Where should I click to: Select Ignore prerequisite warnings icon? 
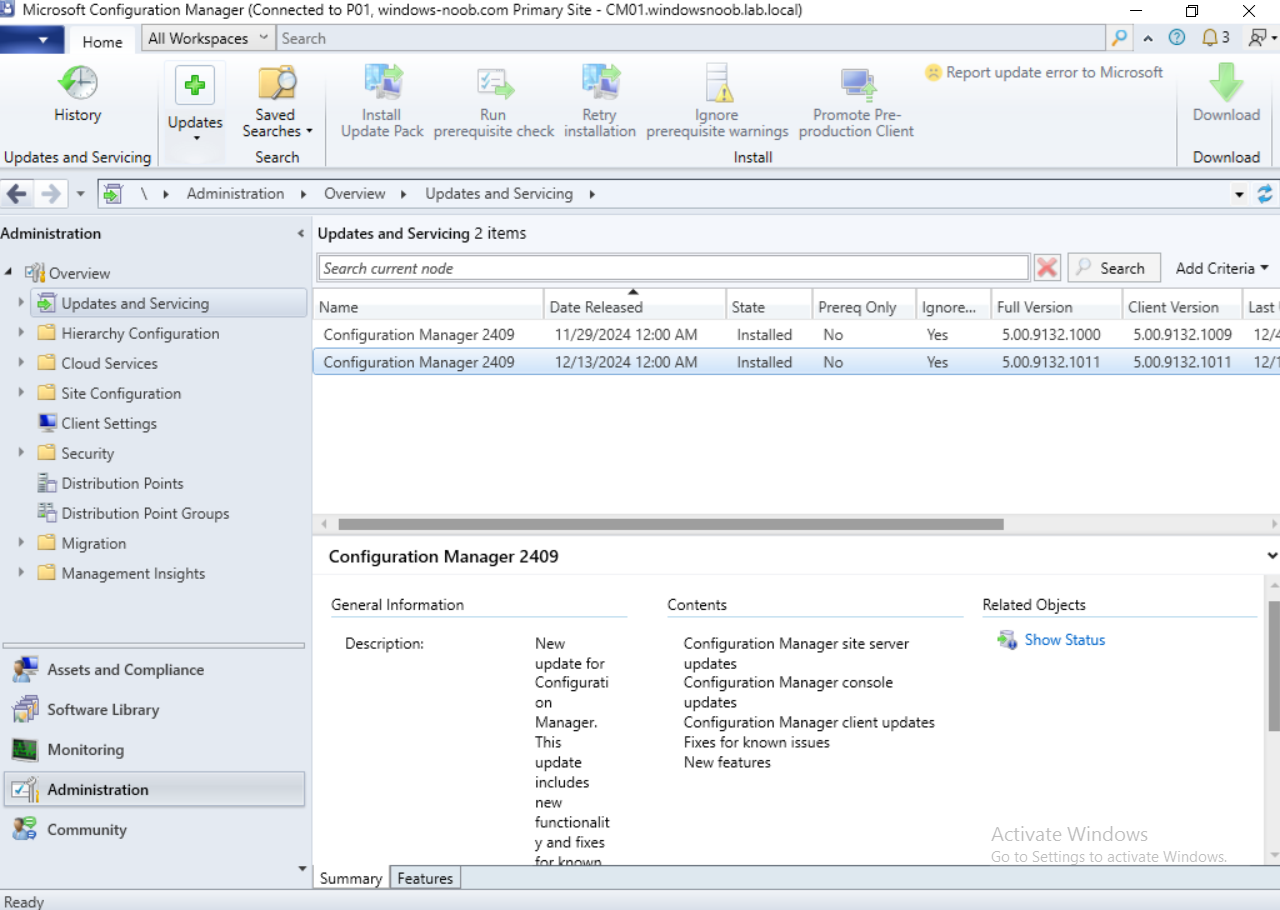click(717, 84)
